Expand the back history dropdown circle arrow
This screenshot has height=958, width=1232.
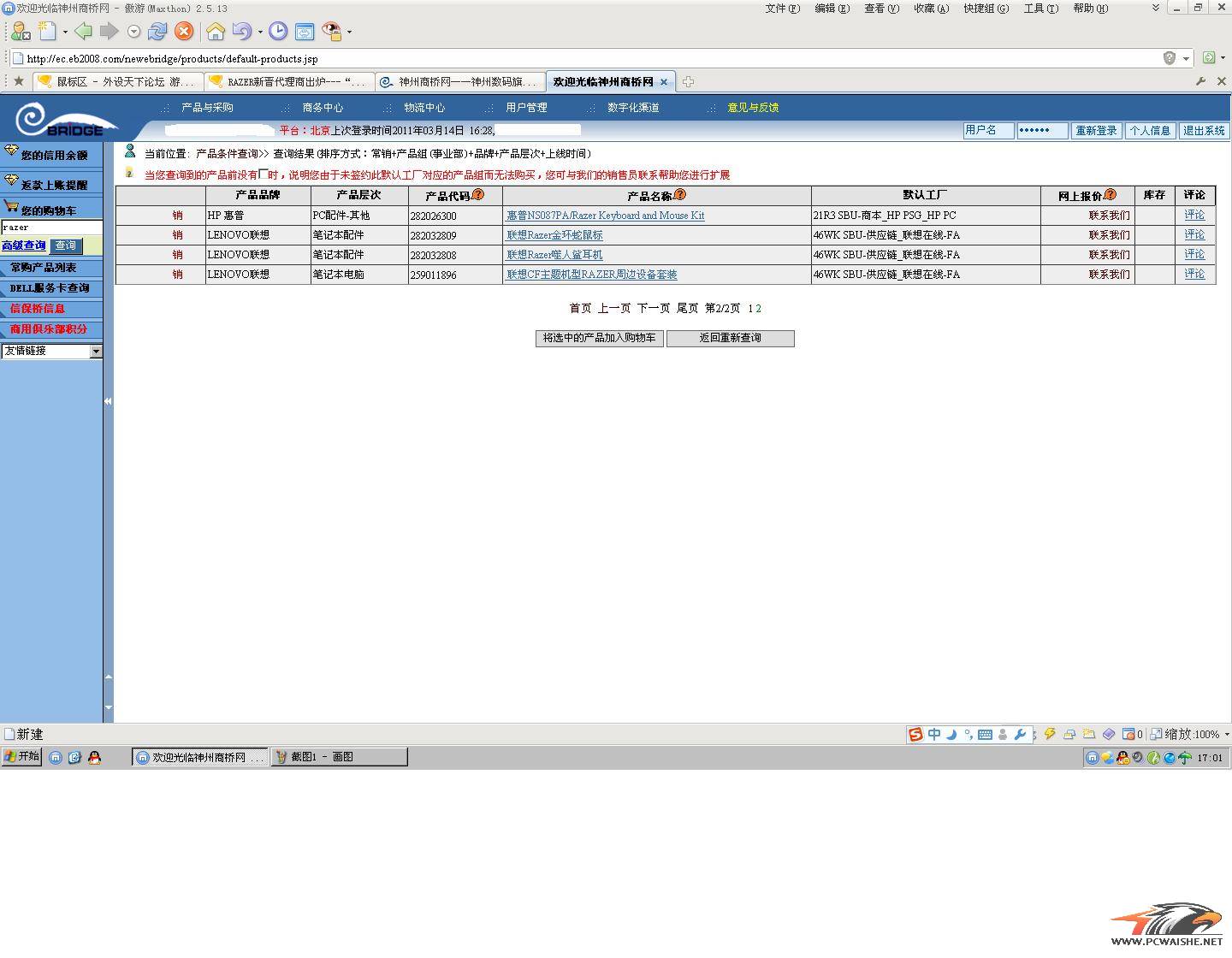pyautogui.click(x=133, y=32)
